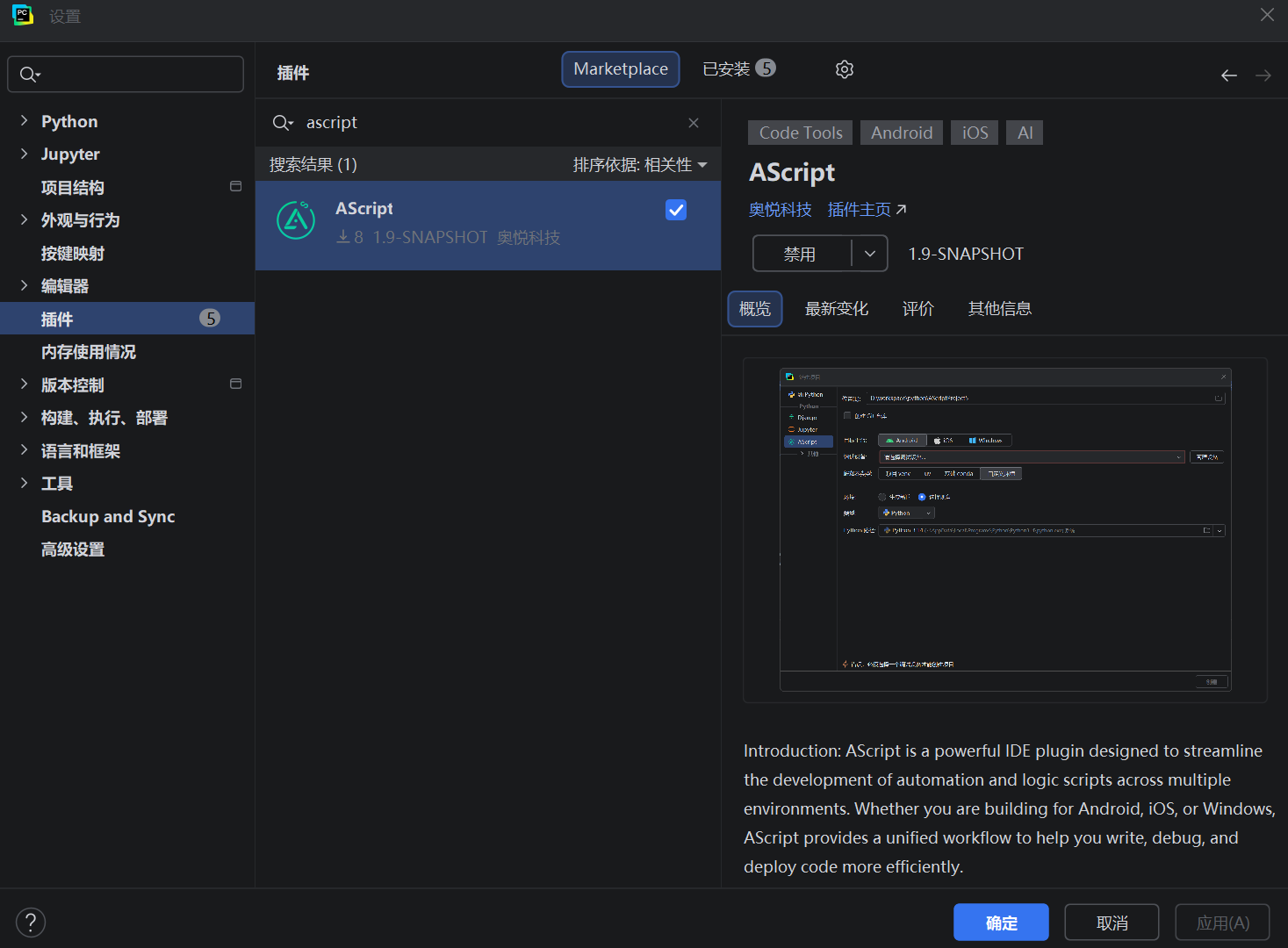The image size is (1288, 948).
Task: Click the project-level icon beside 版本控制
Action: click(x=235, y=384)
